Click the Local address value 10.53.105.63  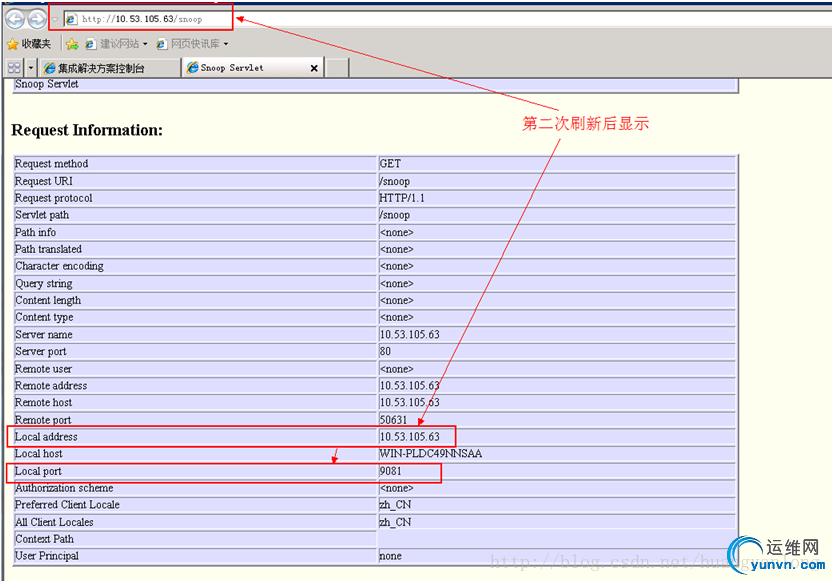pyautogui.click(x=410, y=437)
